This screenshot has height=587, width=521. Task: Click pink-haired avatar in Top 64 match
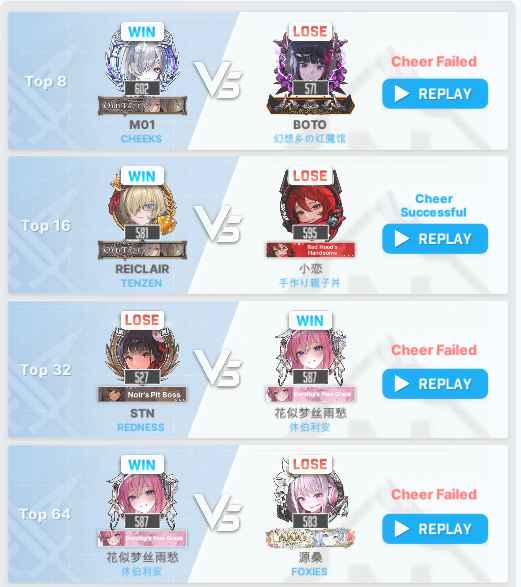tap(142, 496)
